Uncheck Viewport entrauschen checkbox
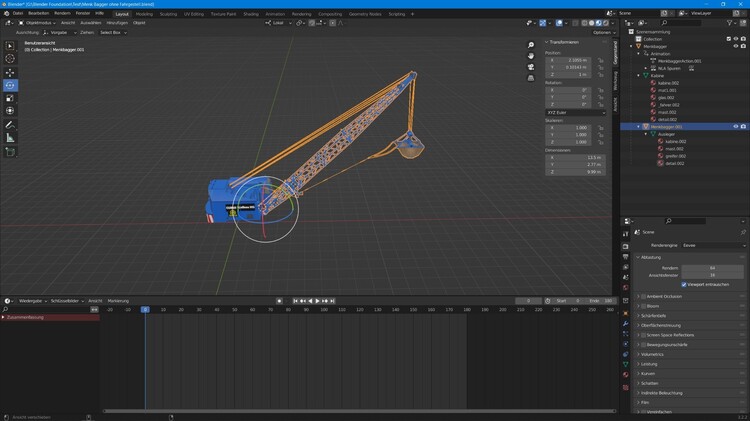Image resolution: width=750 pixels, height=421 pixels. coord(684,284)
